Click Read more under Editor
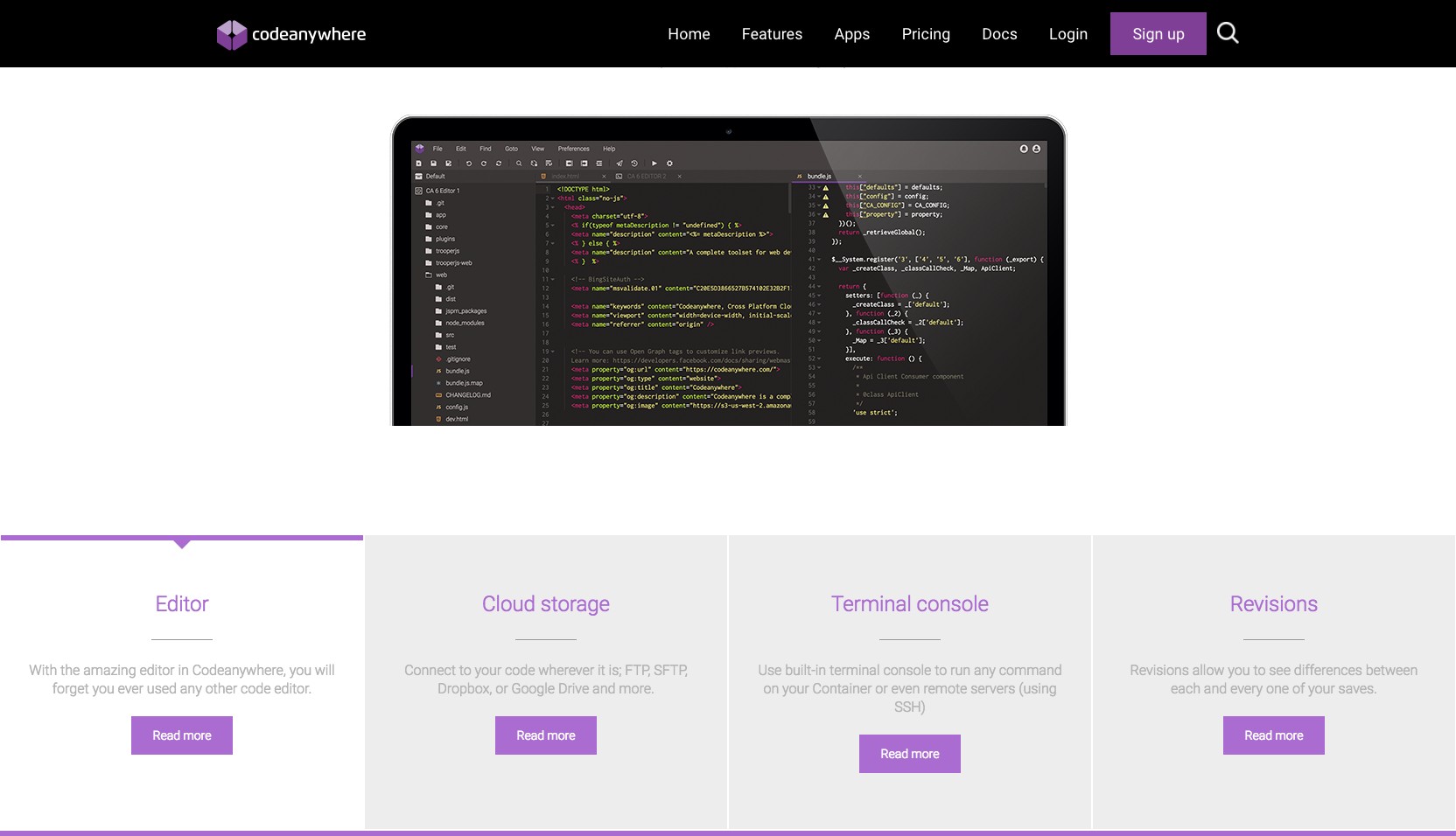1456x836 pixels. coord(182,735)
